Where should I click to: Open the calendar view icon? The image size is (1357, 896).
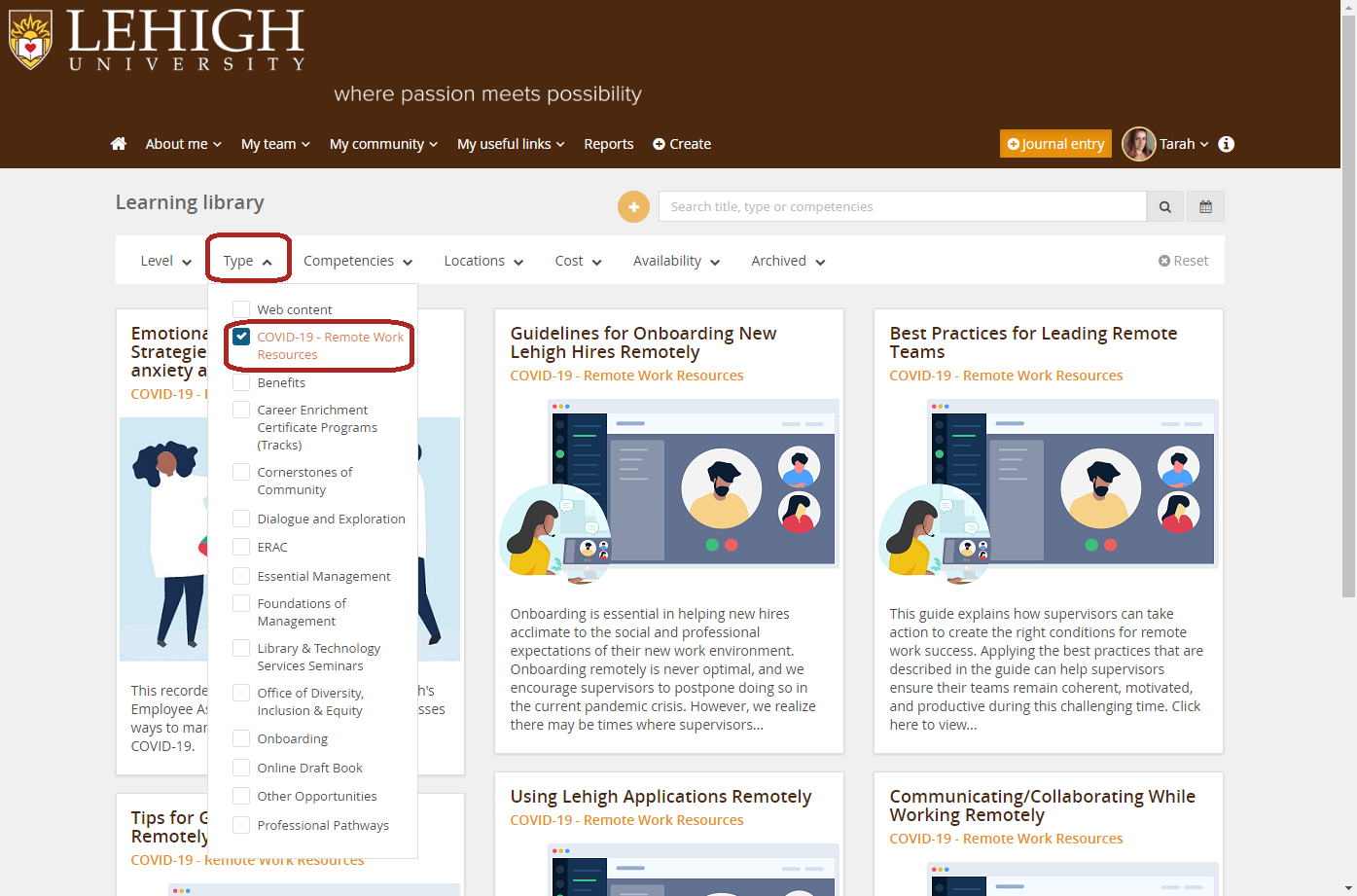(x=1205, y=206)
